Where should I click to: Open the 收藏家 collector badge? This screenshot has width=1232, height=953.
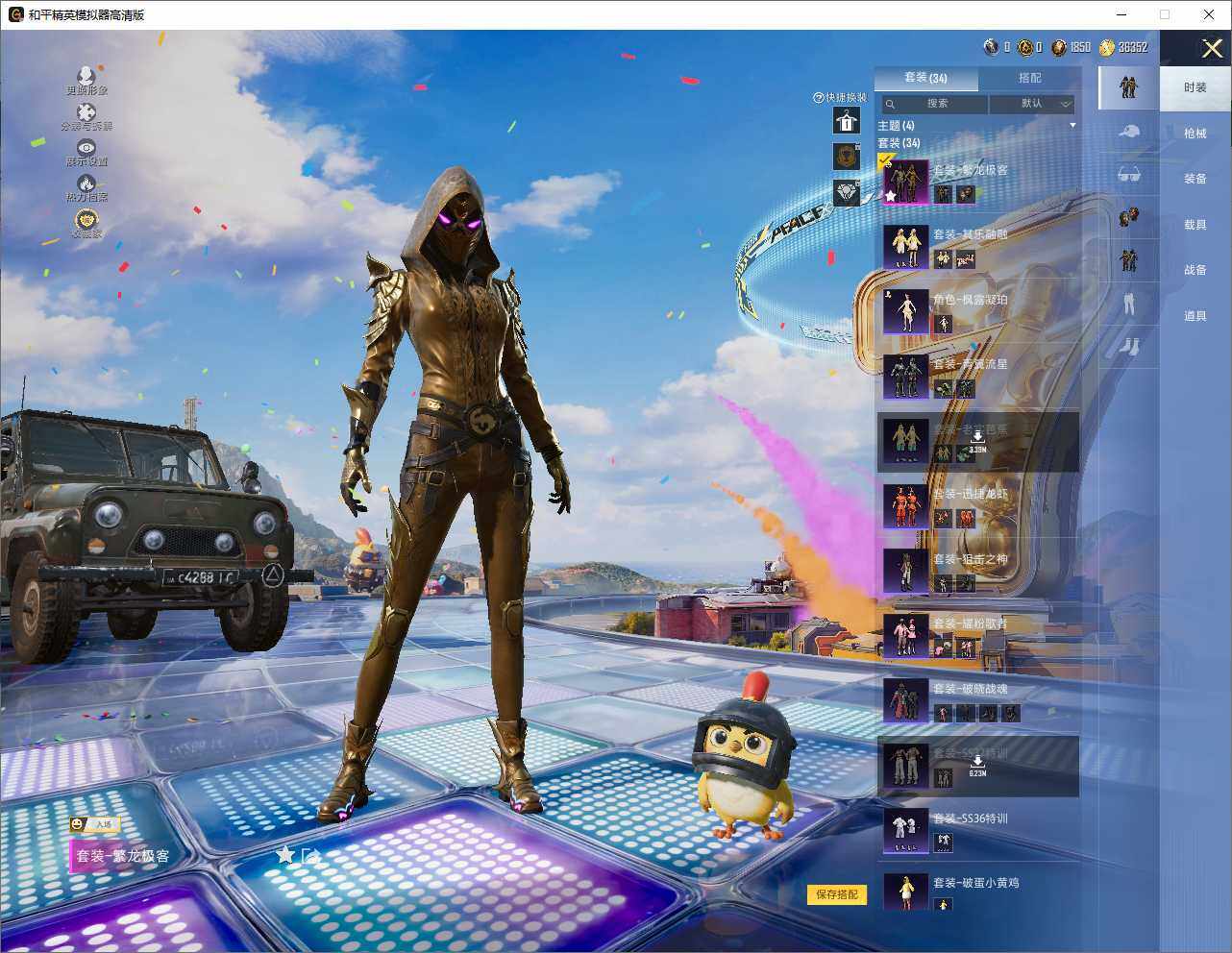point(86,221)
